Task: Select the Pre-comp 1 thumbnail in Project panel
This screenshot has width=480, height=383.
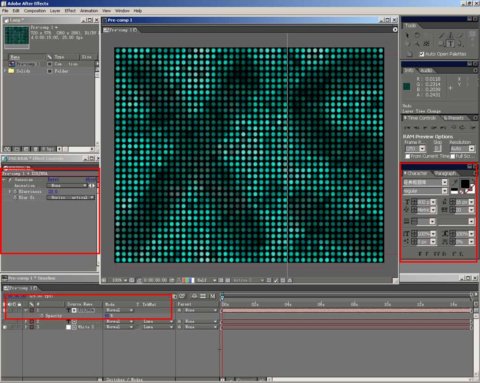Action: pyautogui.click(x=17, y=37)
